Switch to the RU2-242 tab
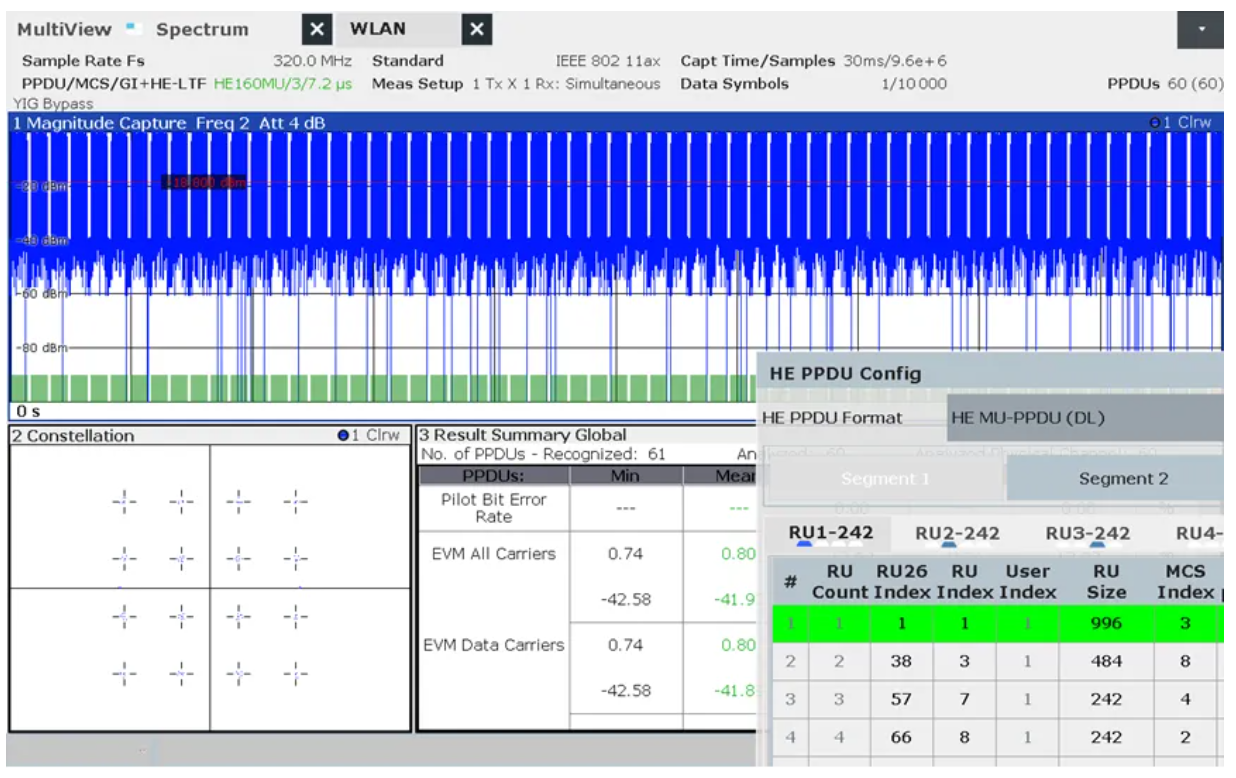Image resolution: width=1236 pixels, height=778 pixels. 957,533
